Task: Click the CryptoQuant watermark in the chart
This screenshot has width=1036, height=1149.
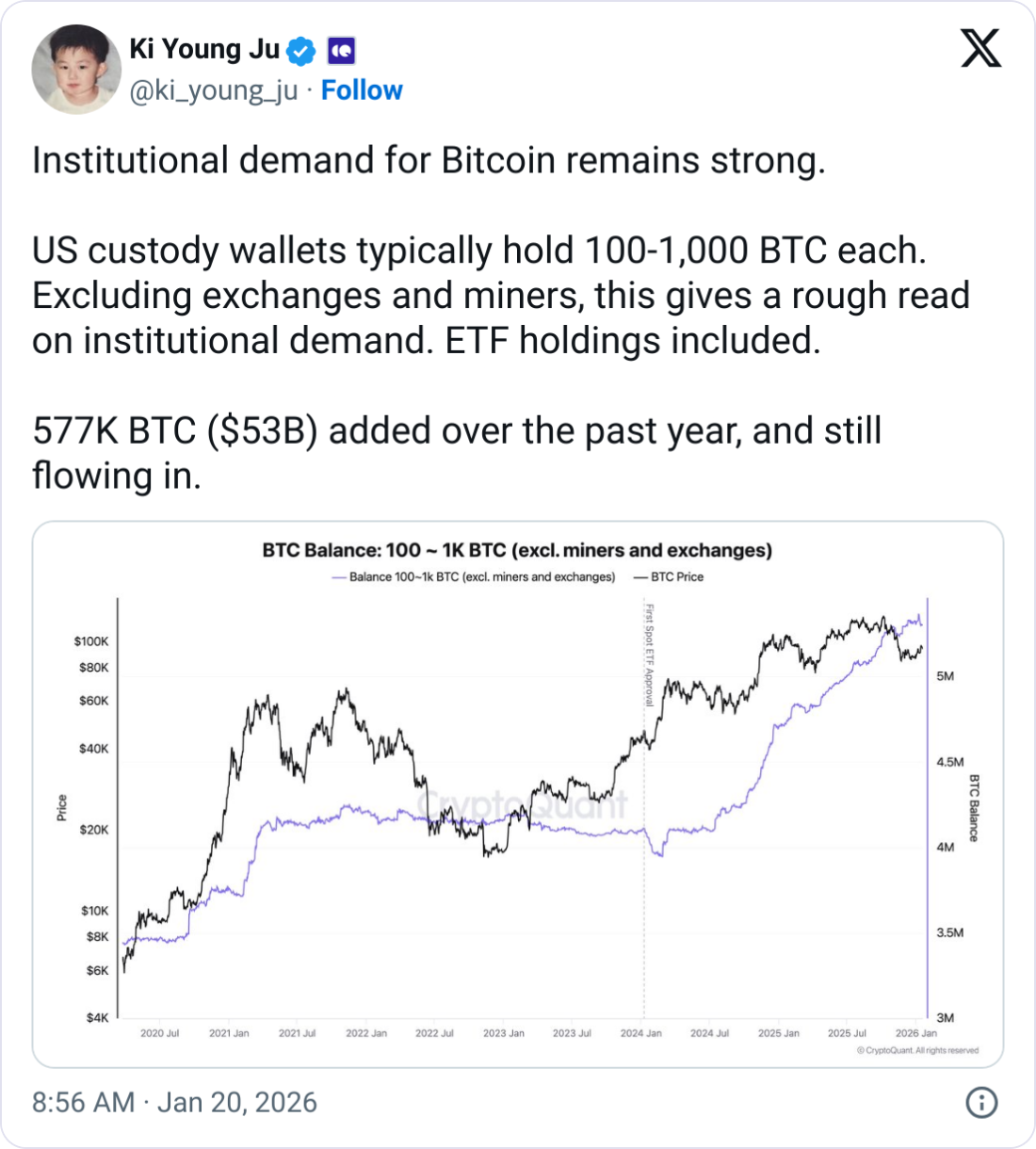Action: 521,803
